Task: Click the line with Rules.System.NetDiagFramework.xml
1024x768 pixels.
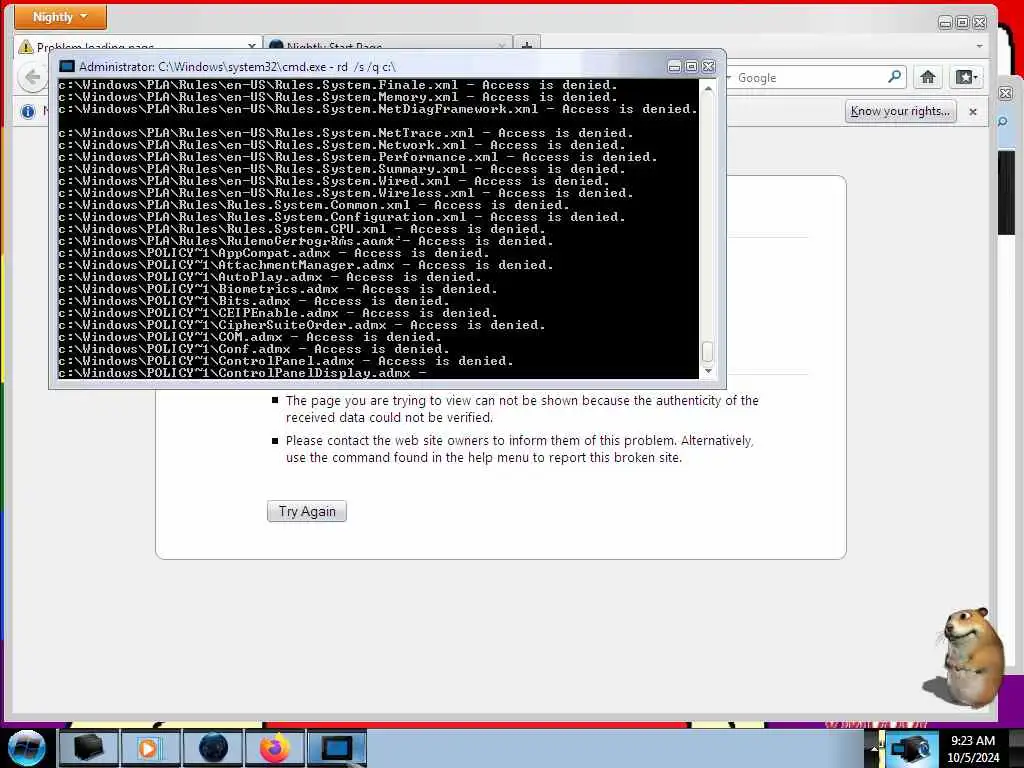Action: click(x=377, y=109)
